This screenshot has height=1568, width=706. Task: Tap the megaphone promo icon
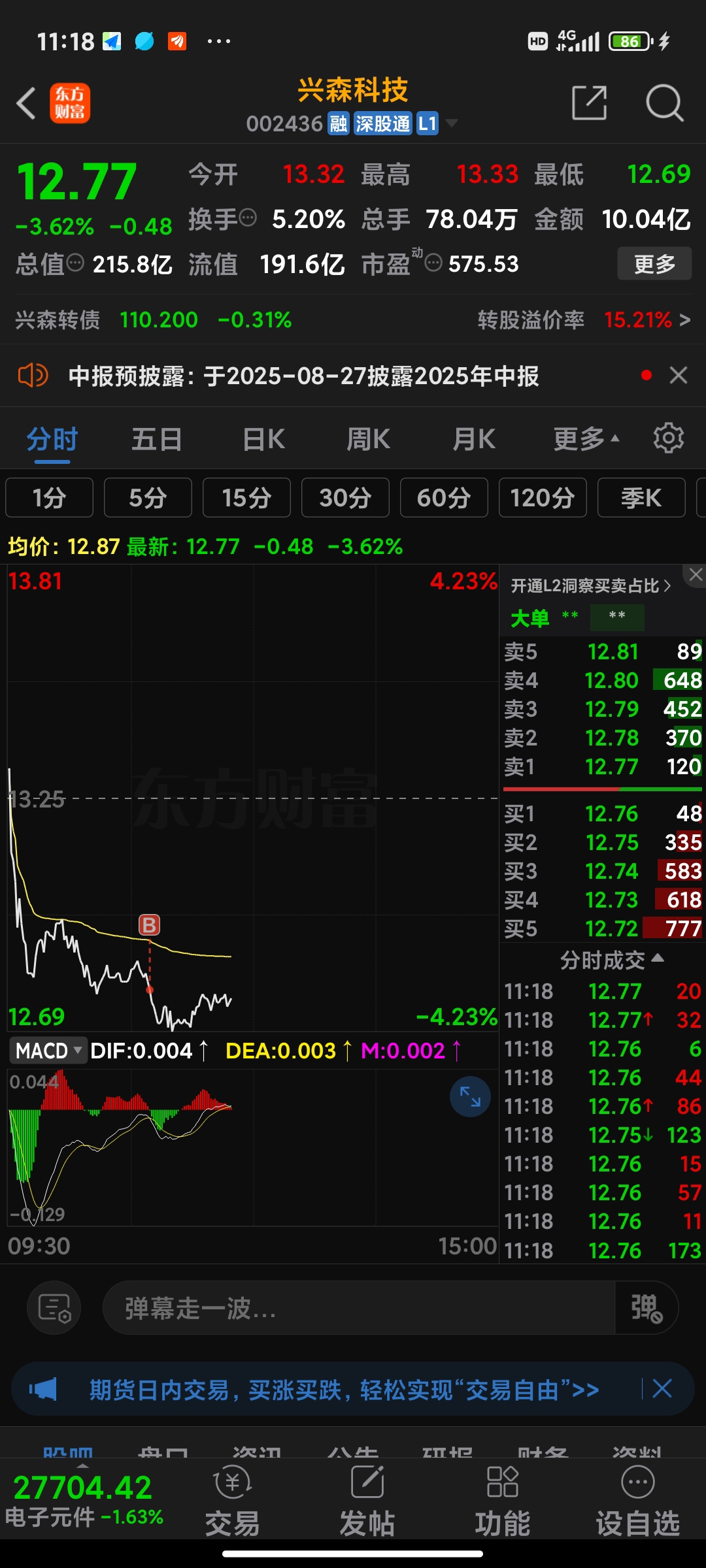[x=43, y=1388]
